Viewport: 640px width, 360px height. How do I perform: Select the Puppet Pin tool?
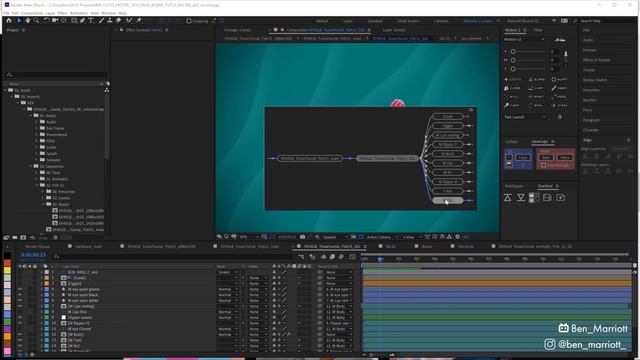[139, 20]
